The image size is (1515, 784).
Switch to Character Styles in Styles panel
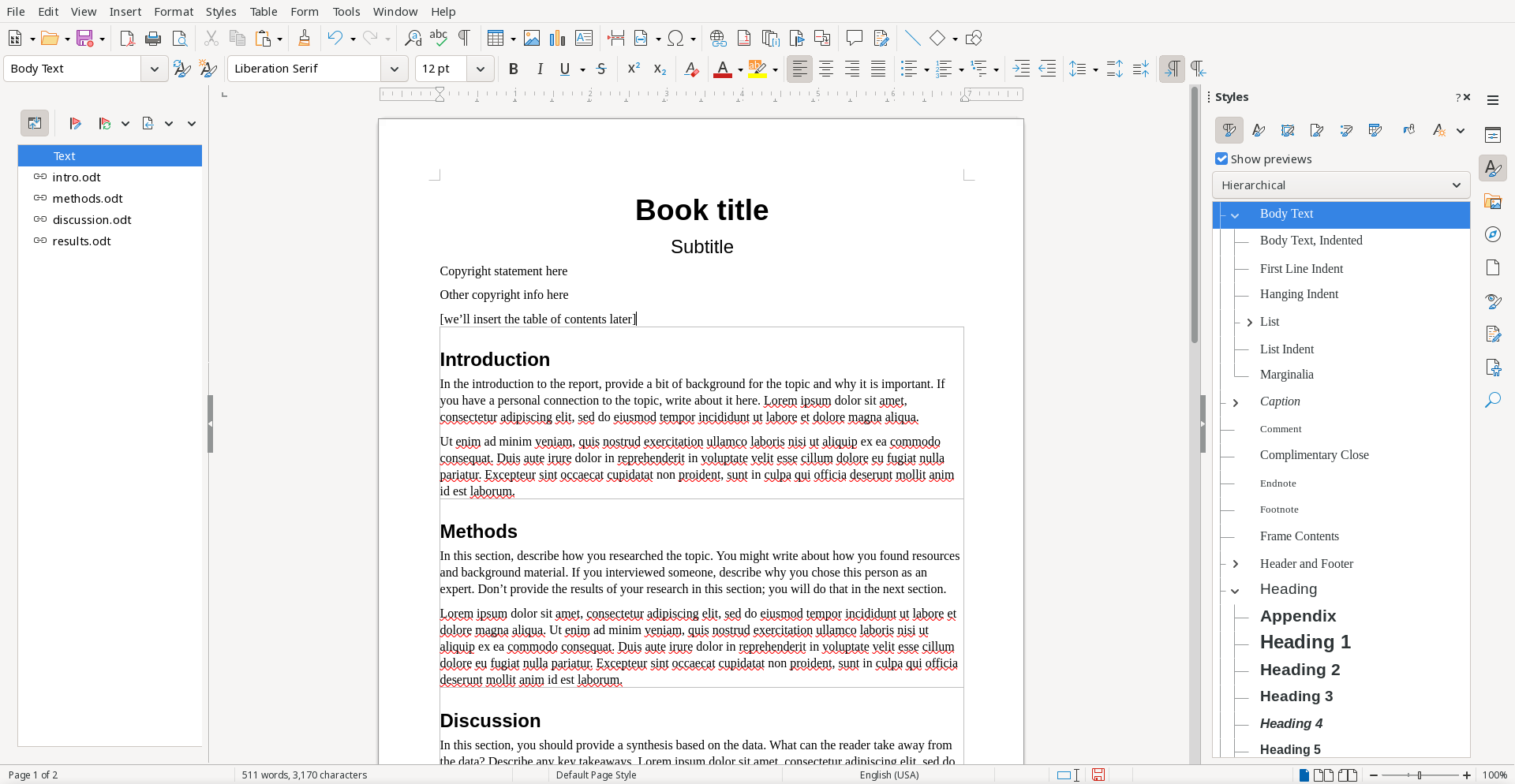pyautogui.click(x=1259, y=130)
